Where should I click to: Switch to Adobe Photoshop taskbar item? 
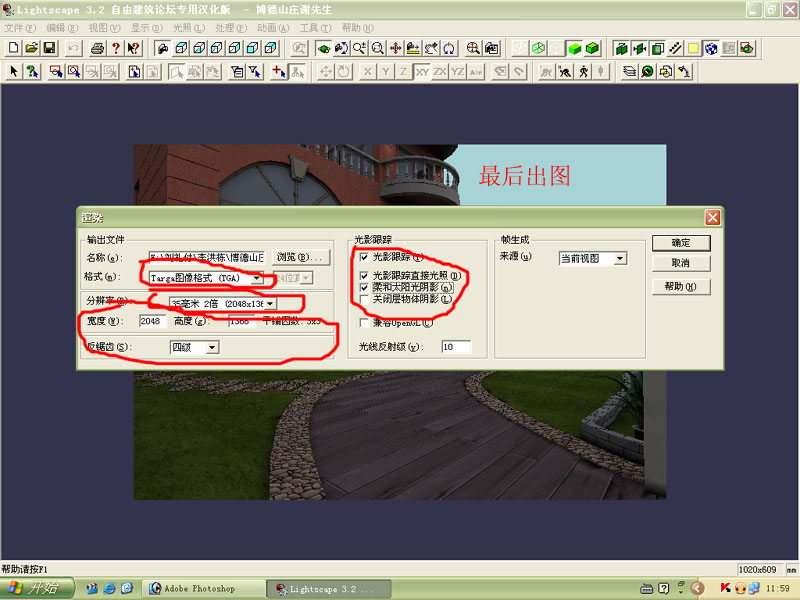click(204, 589)
